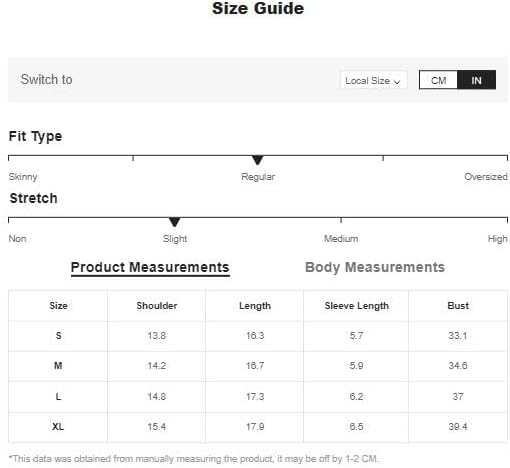The height and width of the screenshot is (468, 510).
Task: Click the Length column header
Action: point(255,306)
